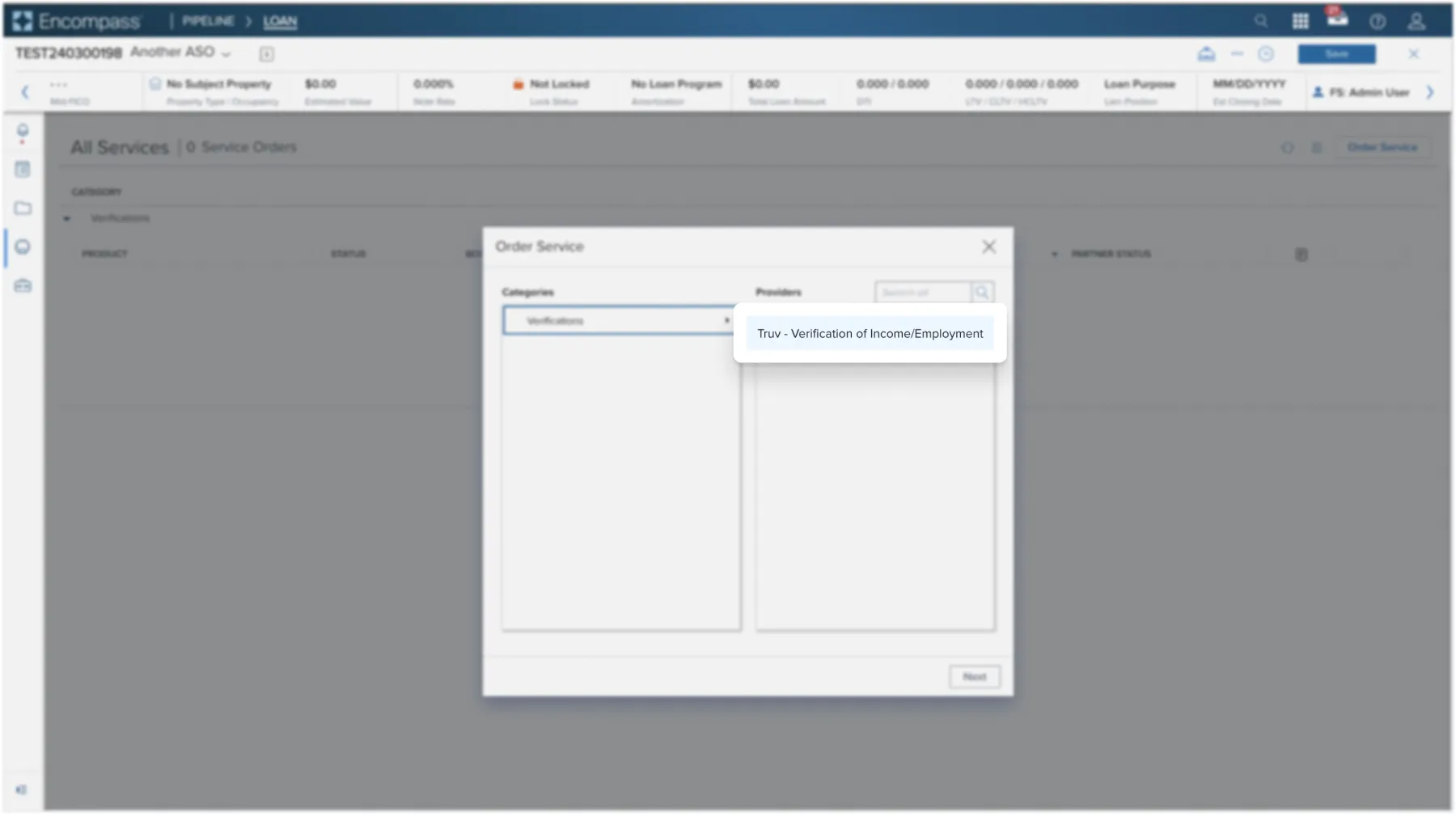Click the add icon beside Another ASO
Image resolution: width=1456 pixels, height=815 pixels.
pos(266,54)
